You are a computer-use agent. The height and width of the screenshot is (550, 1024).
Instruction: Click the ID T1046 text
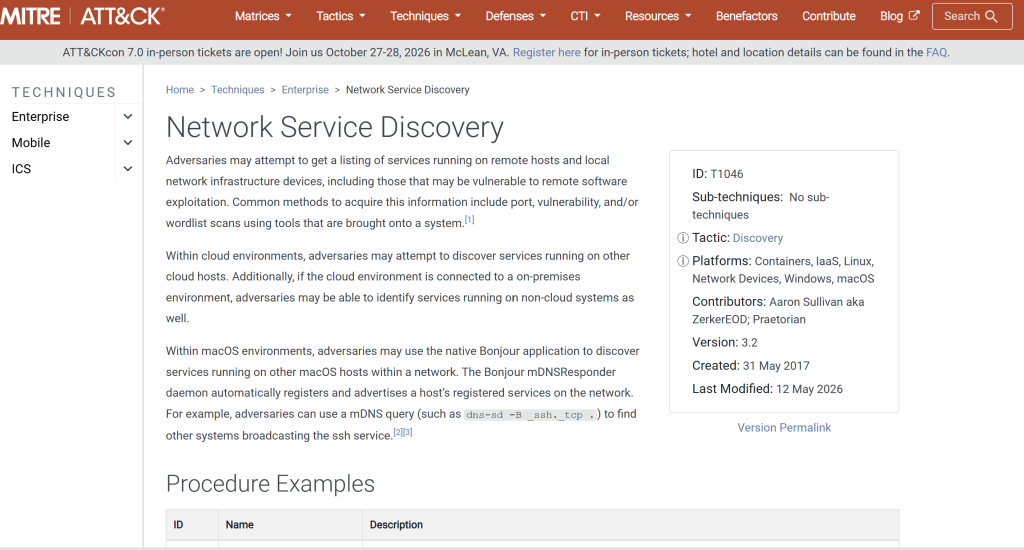718,174
